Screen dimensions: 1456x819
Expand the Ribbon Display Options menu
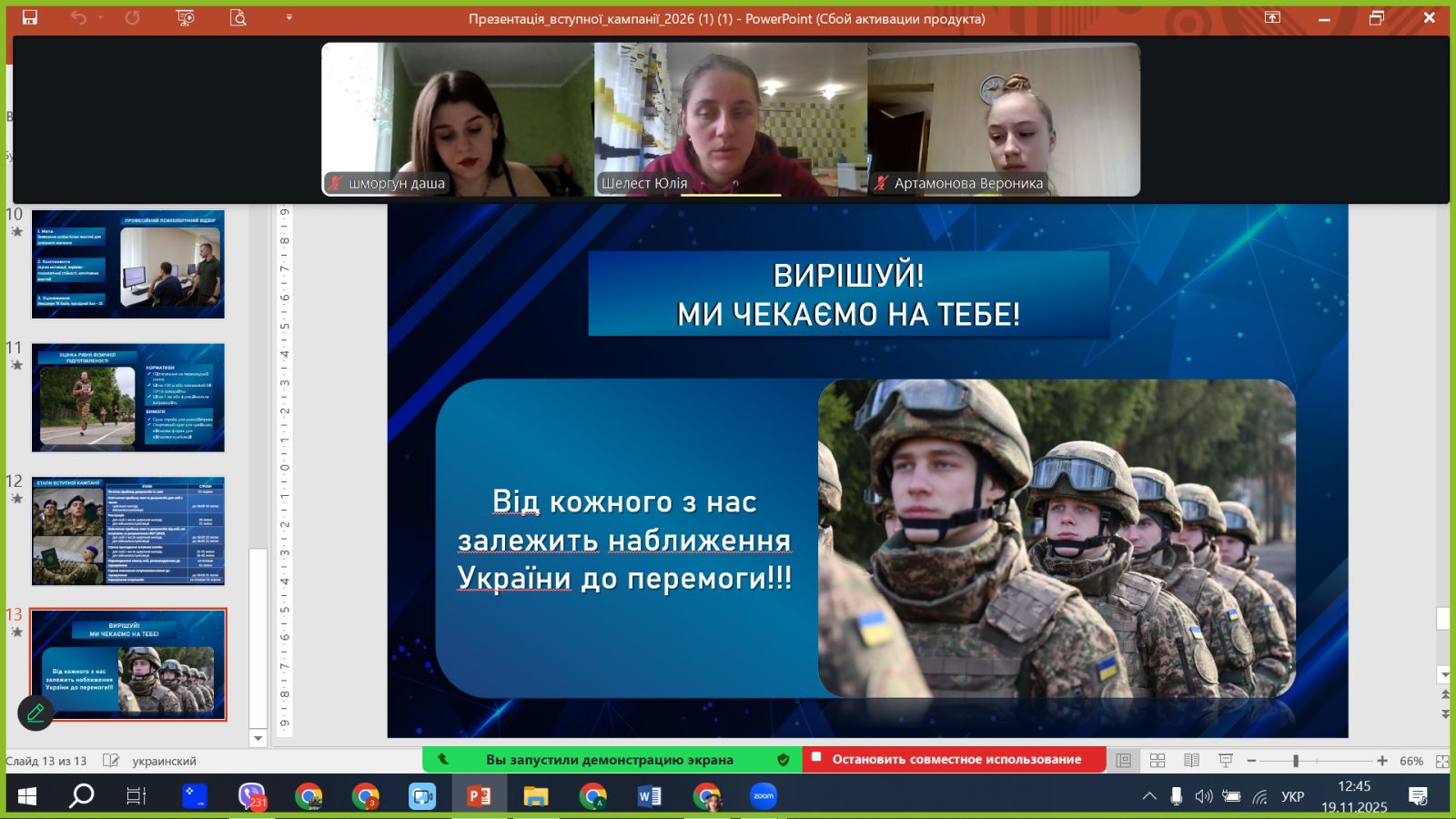[x=1272, y=18]
